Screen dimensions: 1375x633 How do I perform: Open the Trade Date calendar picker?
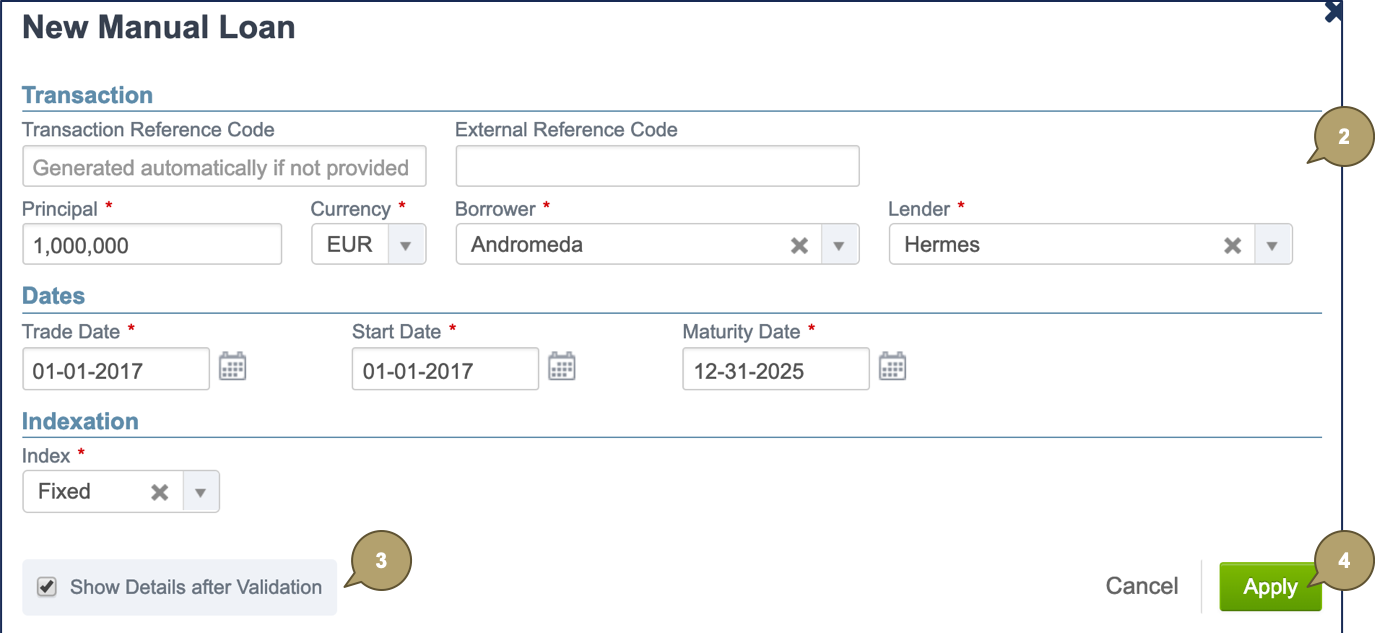[x=232, y=367]
